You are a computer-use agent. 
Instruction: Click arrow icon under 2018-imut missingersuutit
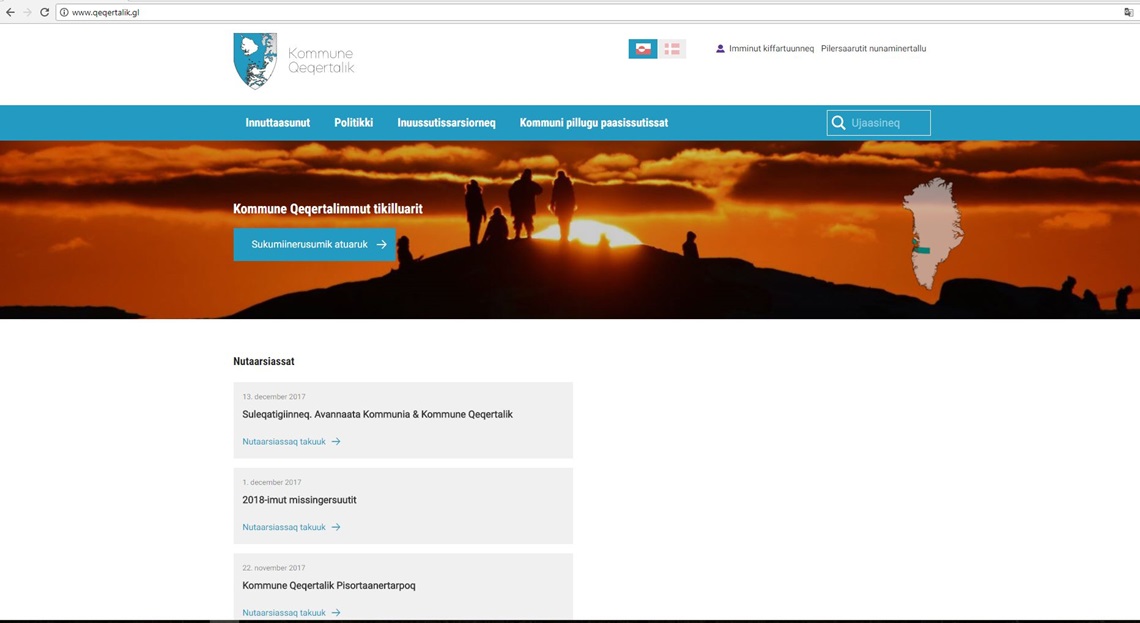336,527
